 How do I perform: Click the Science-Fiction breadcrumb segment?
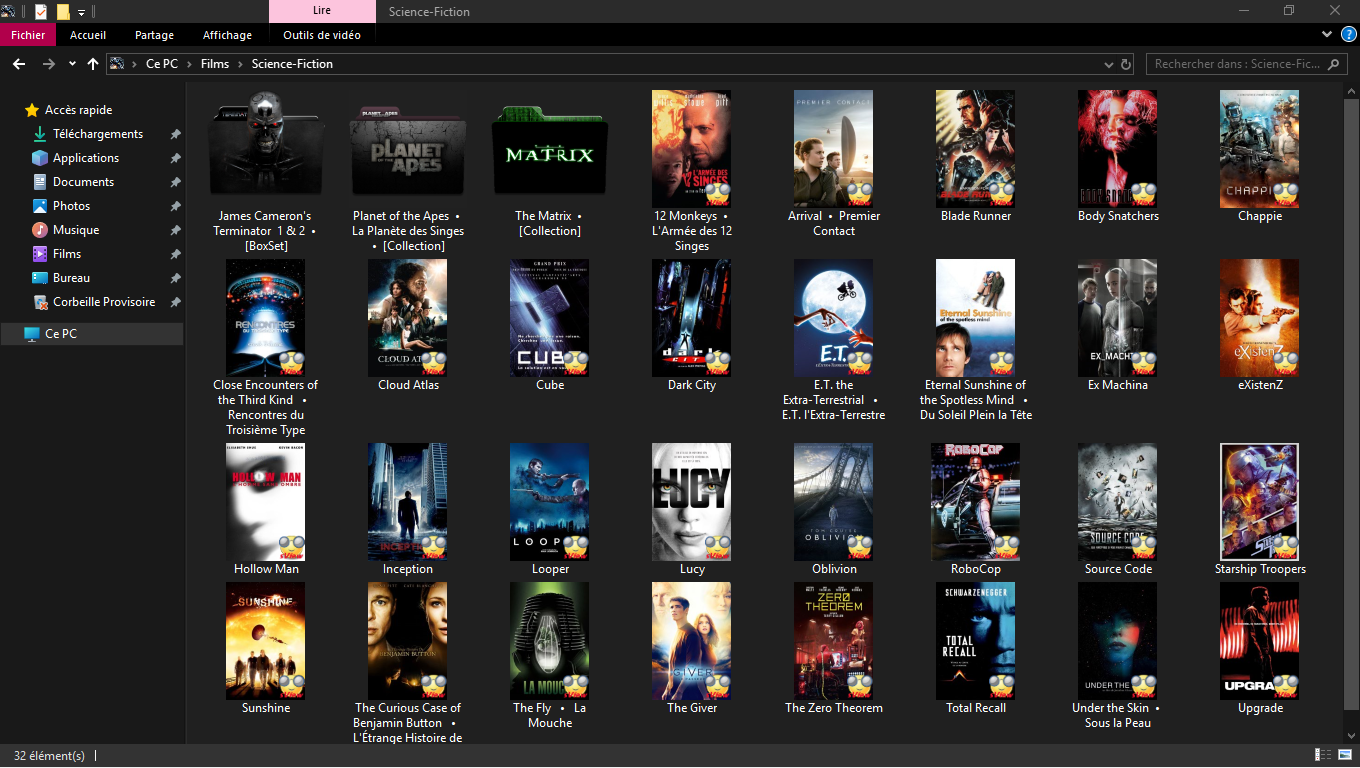pos(292,64)
